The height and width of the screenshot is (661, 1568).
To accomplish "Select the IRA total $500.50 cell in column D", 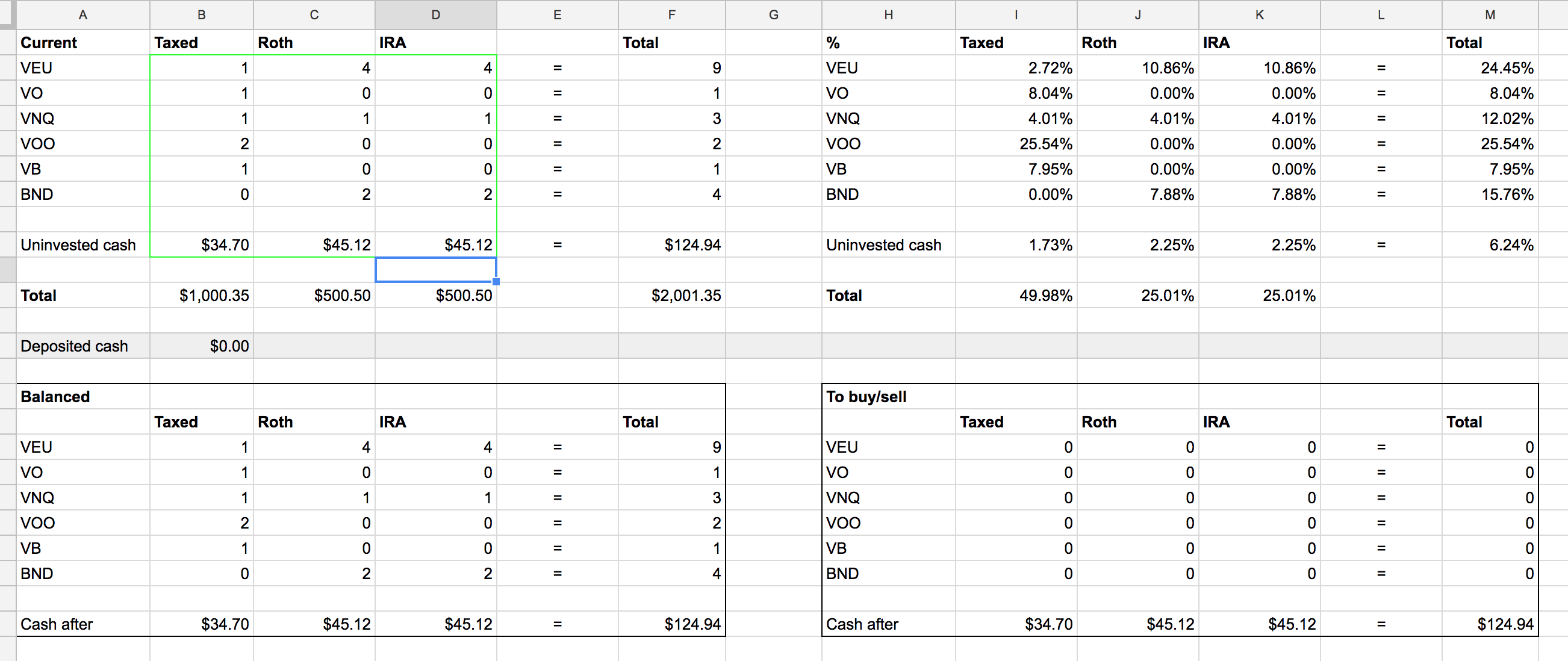I will pyautogui.click(x=436, y=295).
